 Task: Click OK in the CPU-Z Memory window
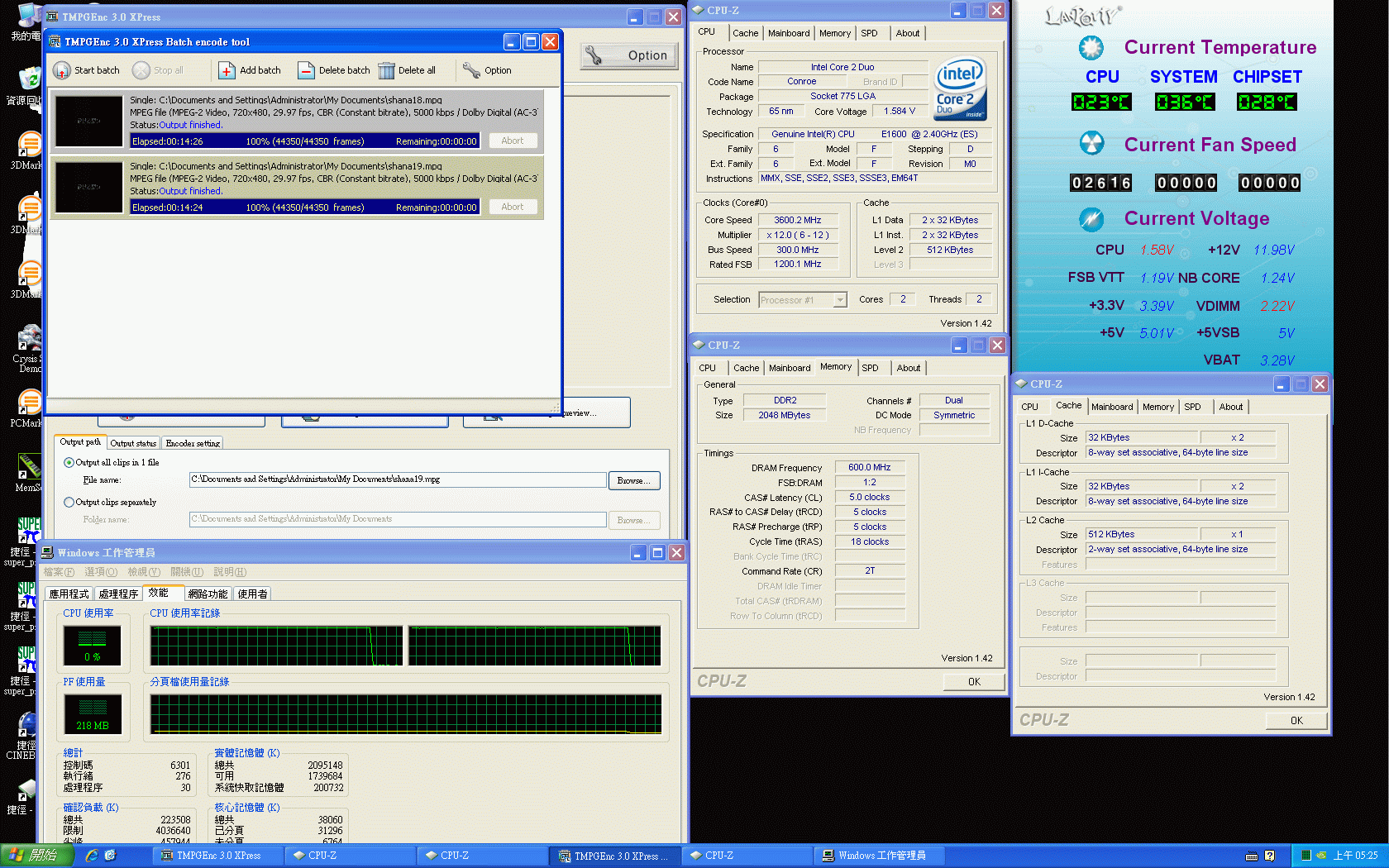[974, 682]
